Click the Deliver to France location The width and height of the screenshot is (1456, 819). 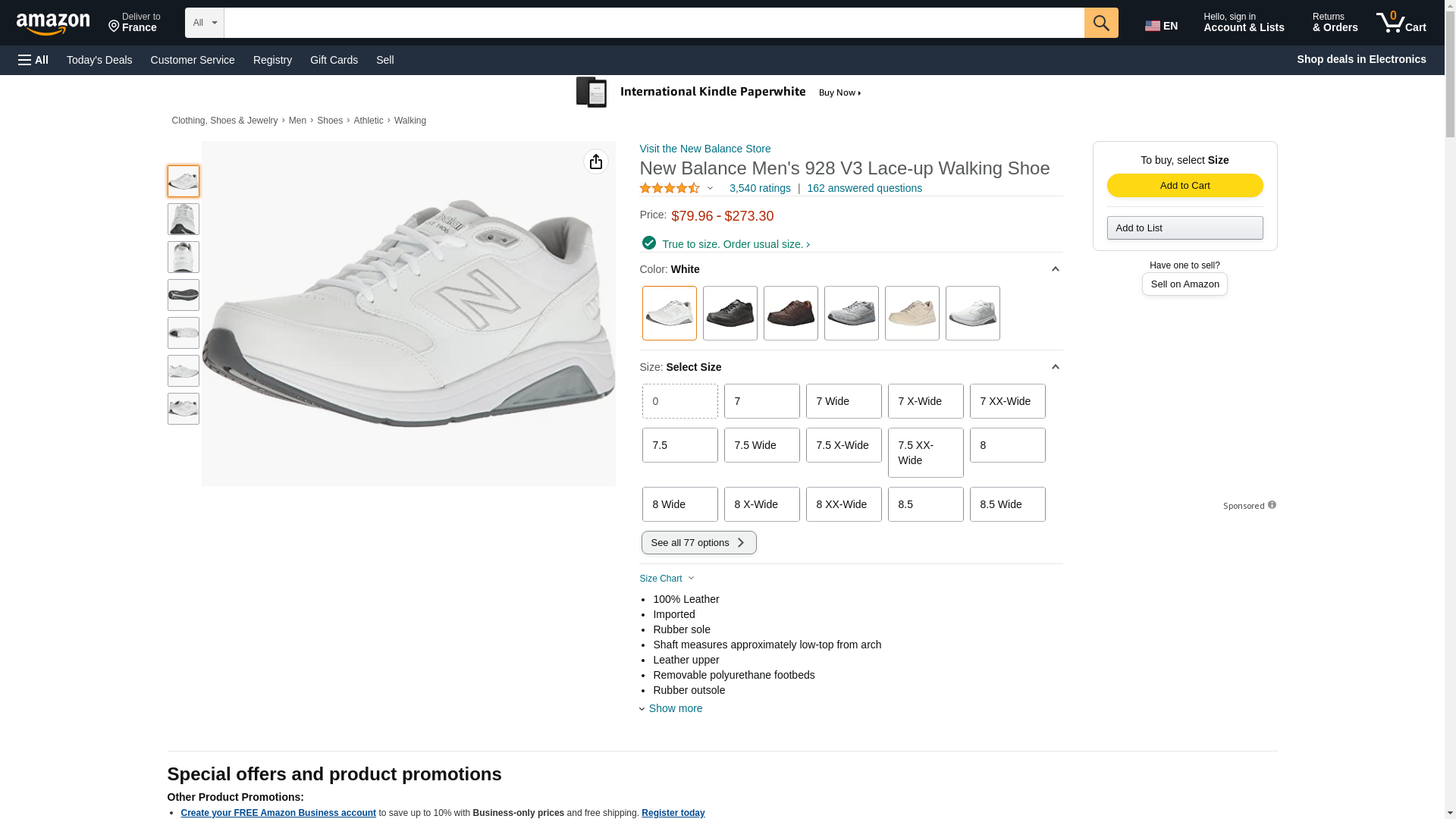click(x=134, y=23)
